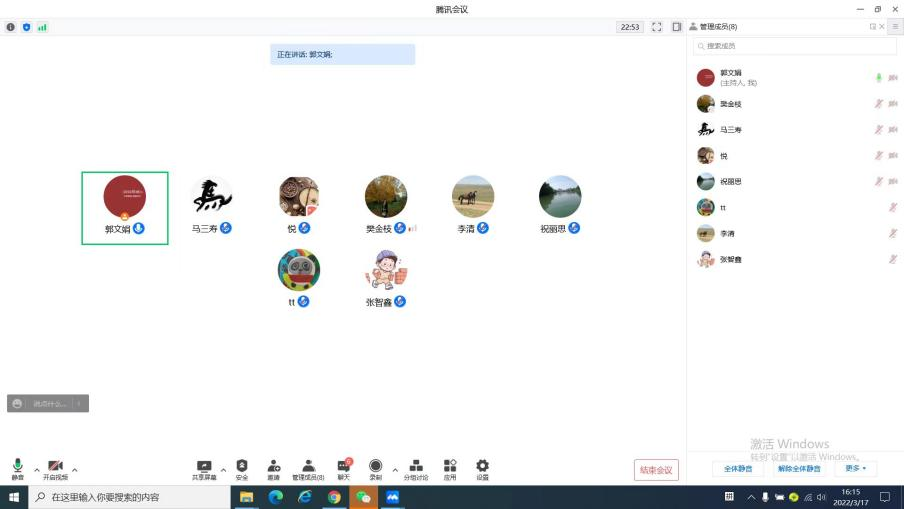Click the 邀请 invite participants icon
Screen dimensions: 904x509
pyautogui.click(x=273, y=467)
